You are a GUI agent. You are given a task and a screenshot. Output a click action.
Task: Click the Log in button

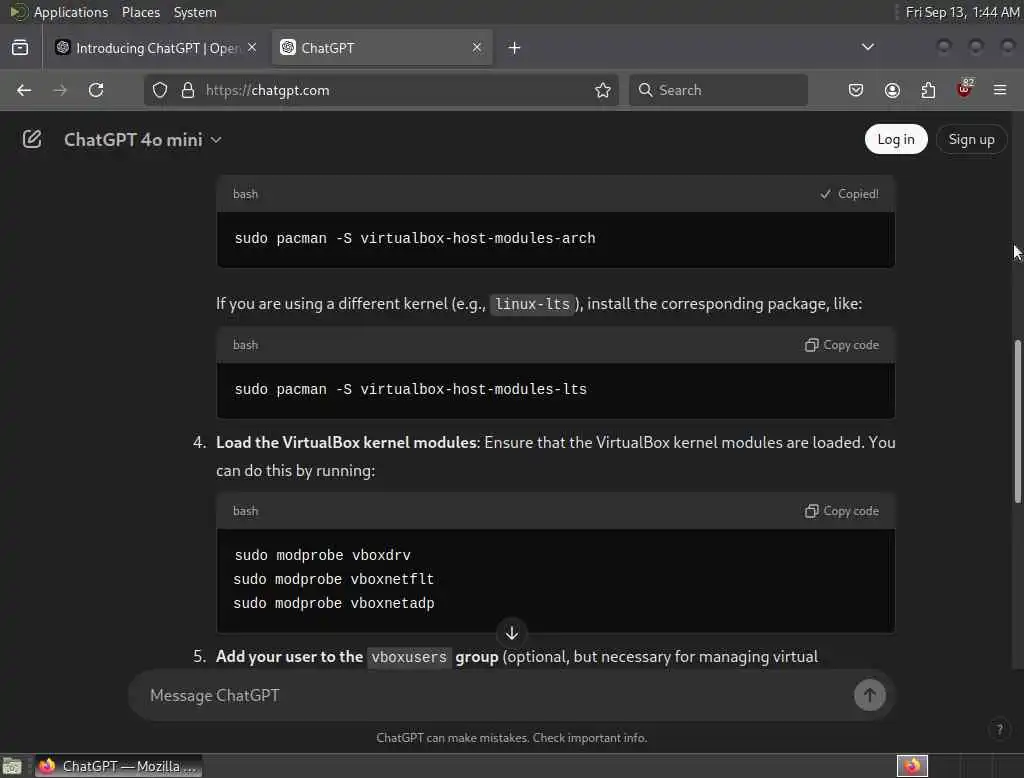[895, 139]
